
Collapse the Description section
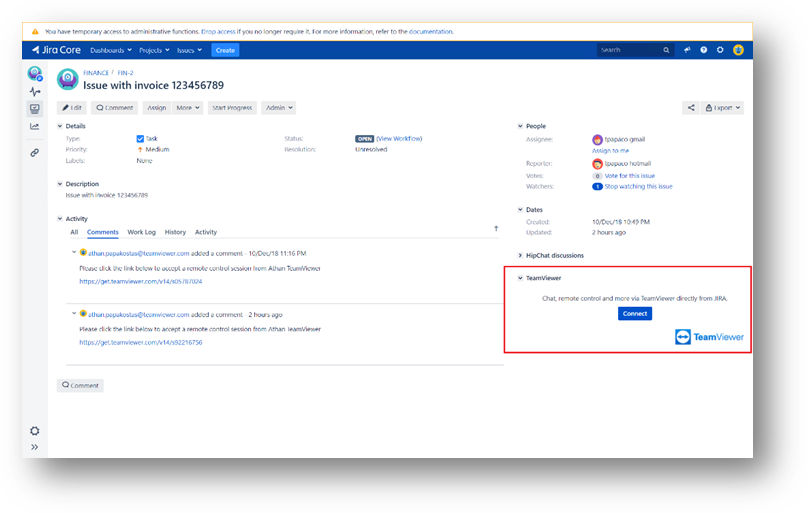pyautogui.click(x=60, y=184)
